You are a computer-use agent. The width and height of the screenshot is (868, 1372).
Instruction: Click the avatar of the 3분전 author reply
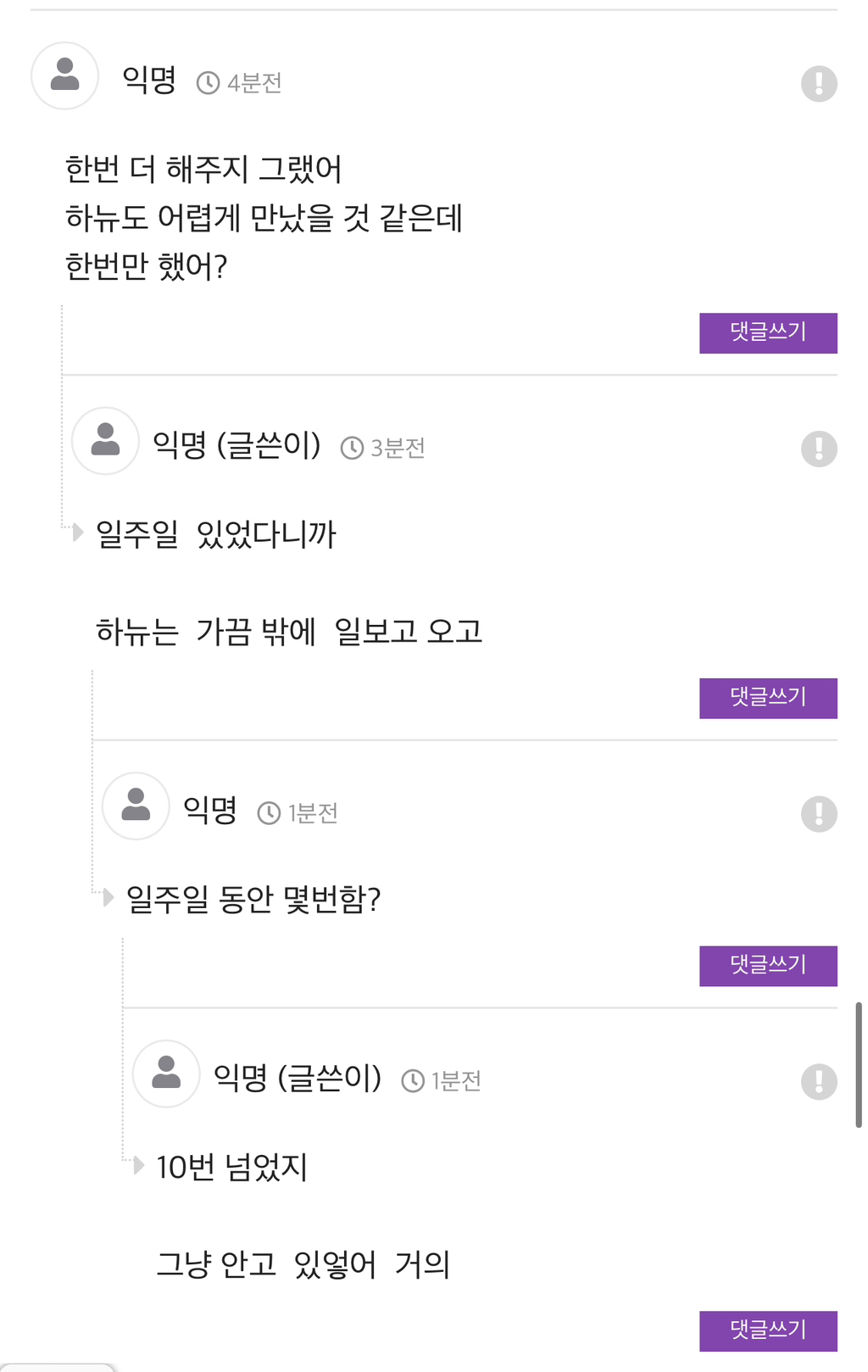coord(105,441)
